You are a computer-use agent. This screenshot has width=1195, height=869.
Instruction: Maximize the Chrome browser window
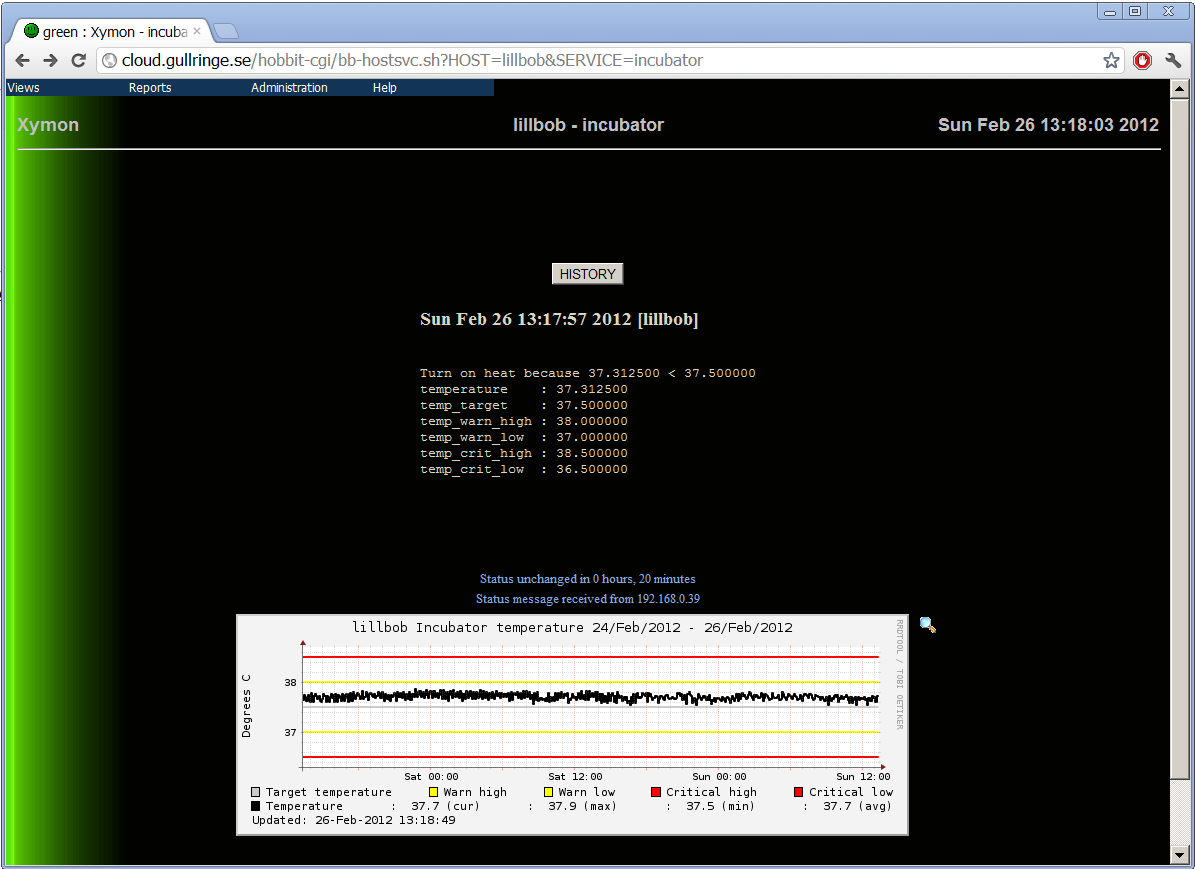tap(1135, 11)
